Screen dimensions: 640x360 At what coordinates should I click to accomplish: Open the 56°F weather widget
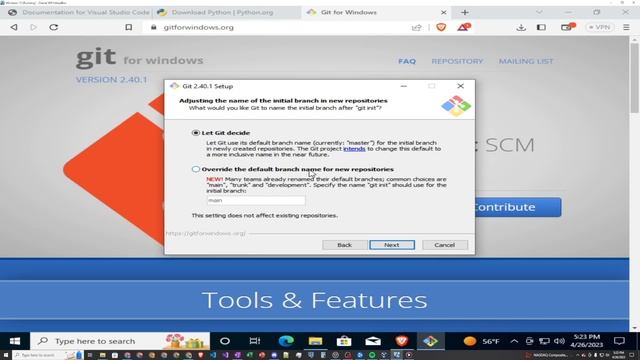tap(482, 341)
